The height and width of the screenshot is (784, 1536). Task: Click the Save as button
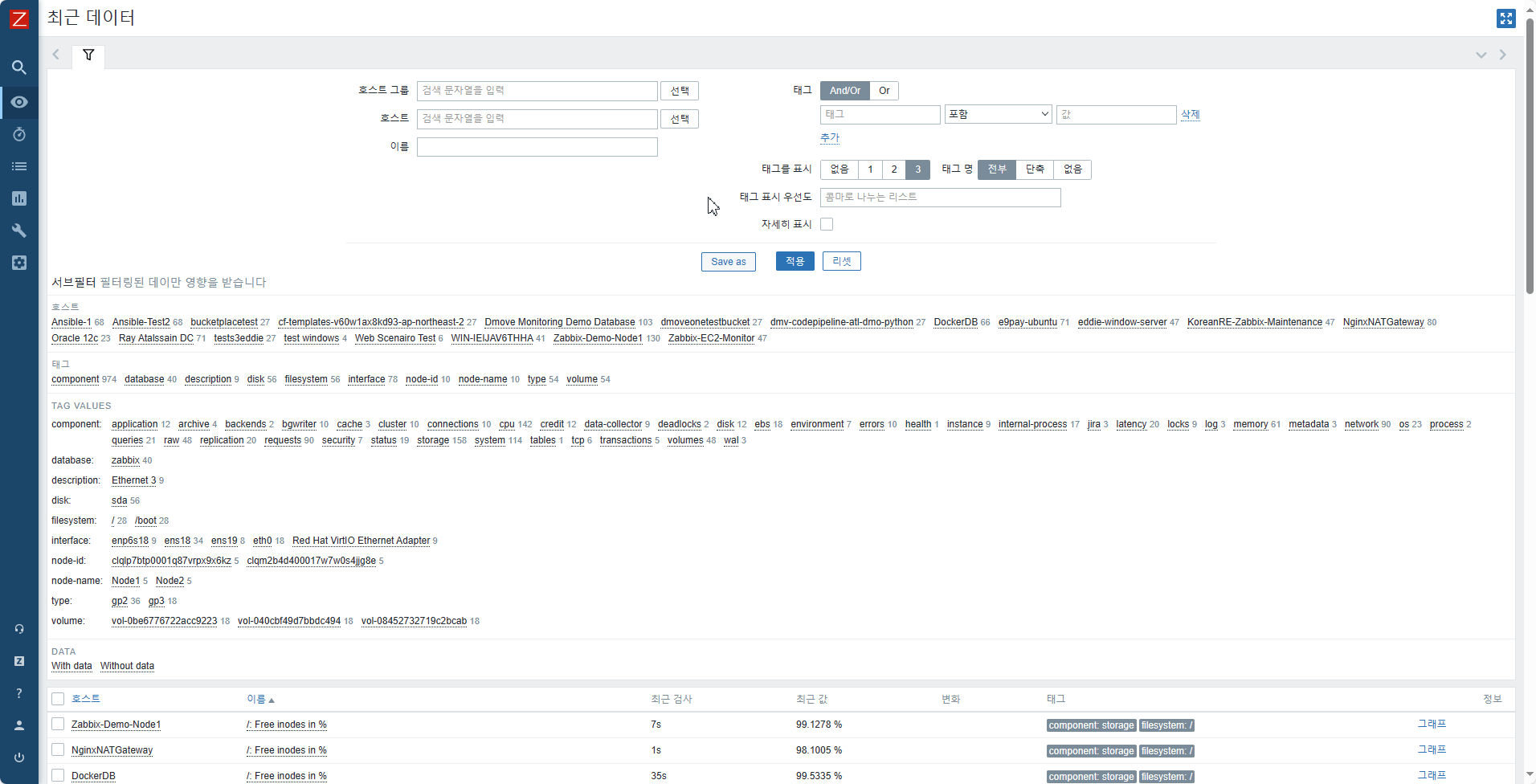(729, 262)
